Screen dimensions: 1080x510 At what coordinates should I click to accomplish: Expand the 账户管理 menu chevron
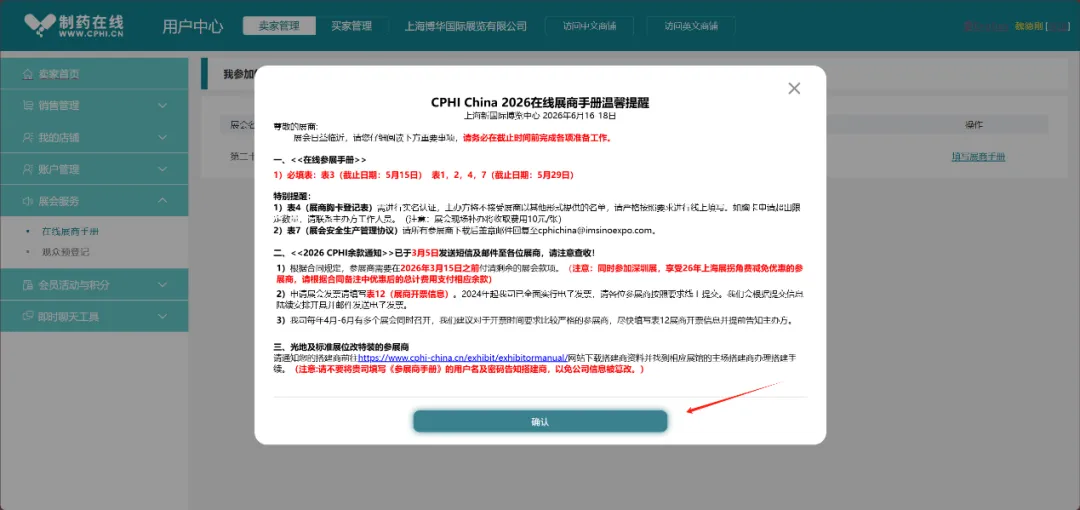click(x=163, y=169)
